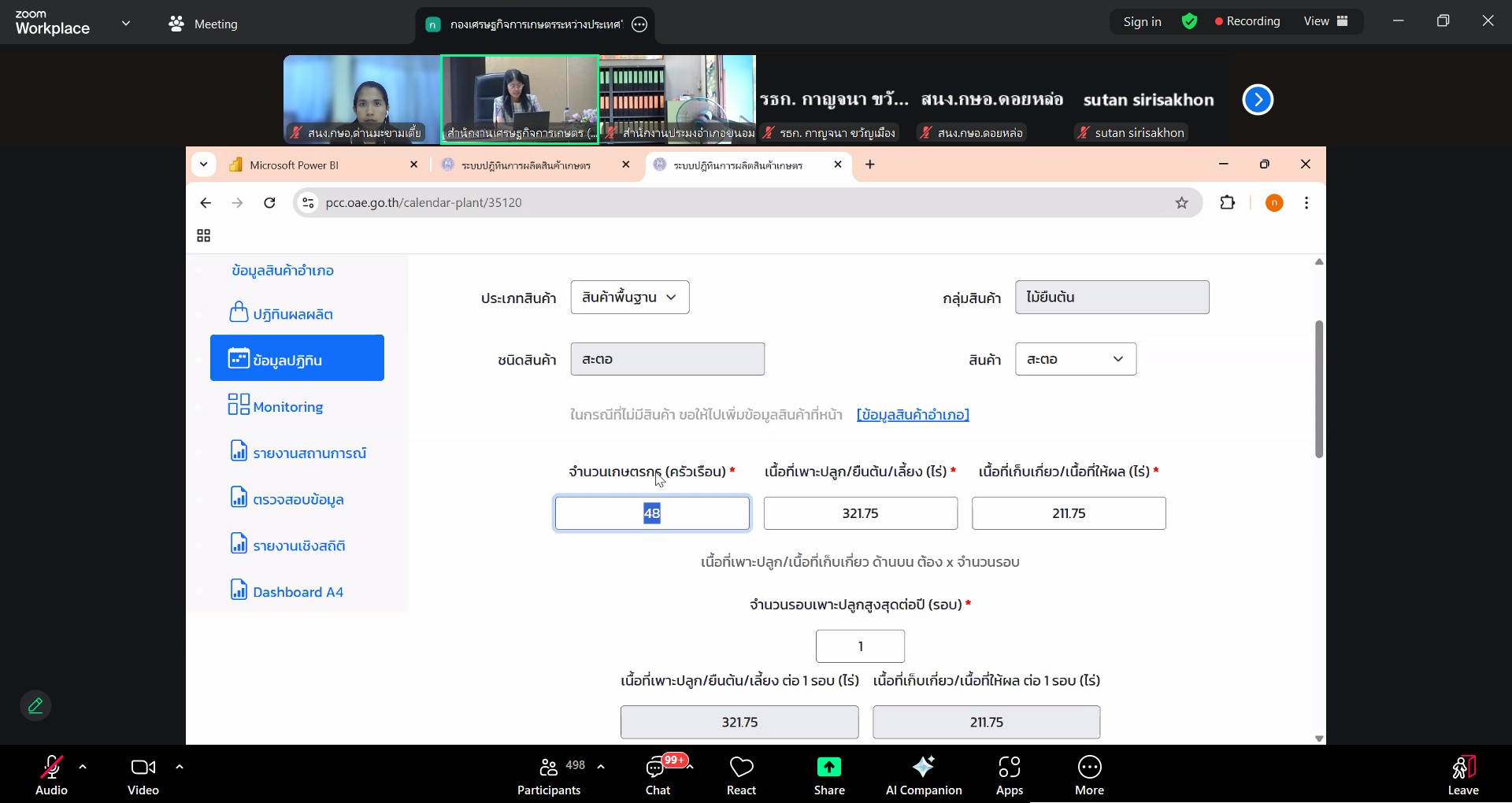Image resolution: width=1512 pixels, height=803 pixels.
Task: Start screen sharing with Share button
Action: pos(828,775)
